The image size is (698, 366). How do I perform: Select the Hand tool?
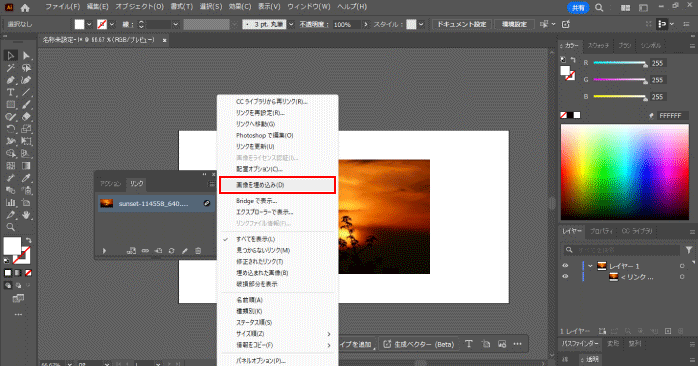[x=26, y=215]
